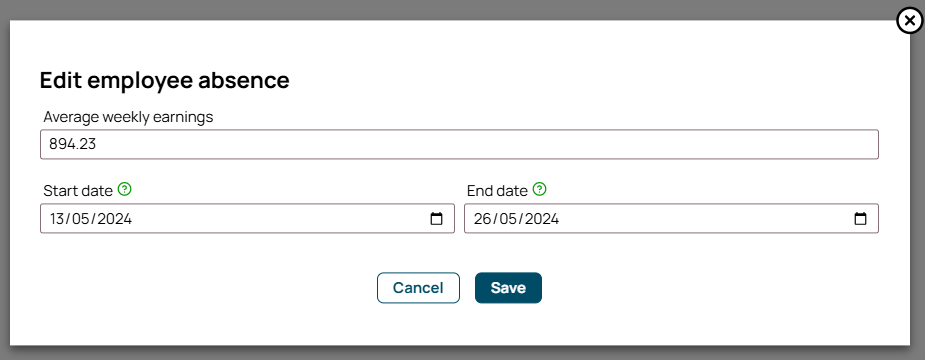
Task: Click the Average weekly earnings label
Action: coord(128,117)
